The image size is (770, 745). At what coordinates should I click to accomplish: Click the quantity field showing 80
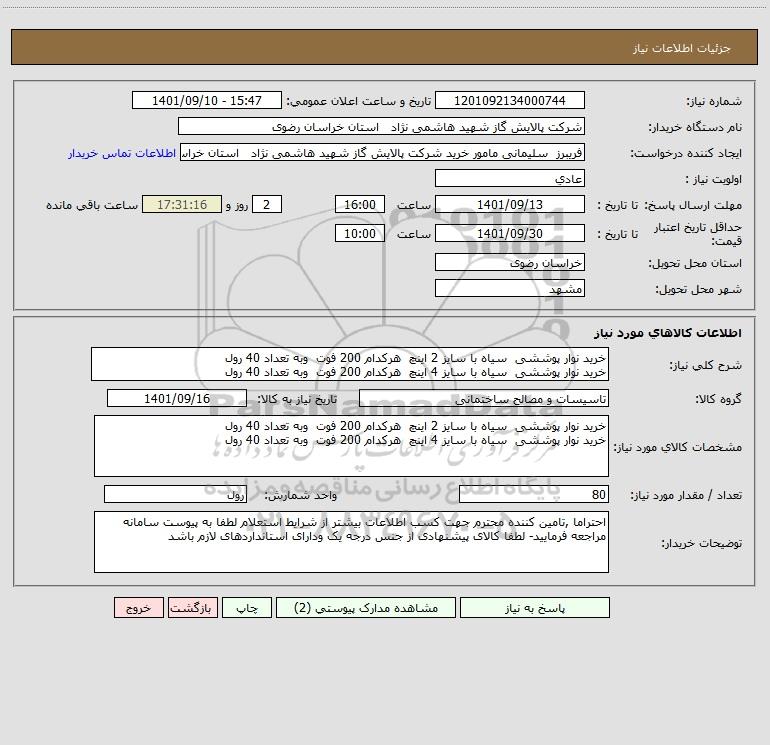pos(534,495)
